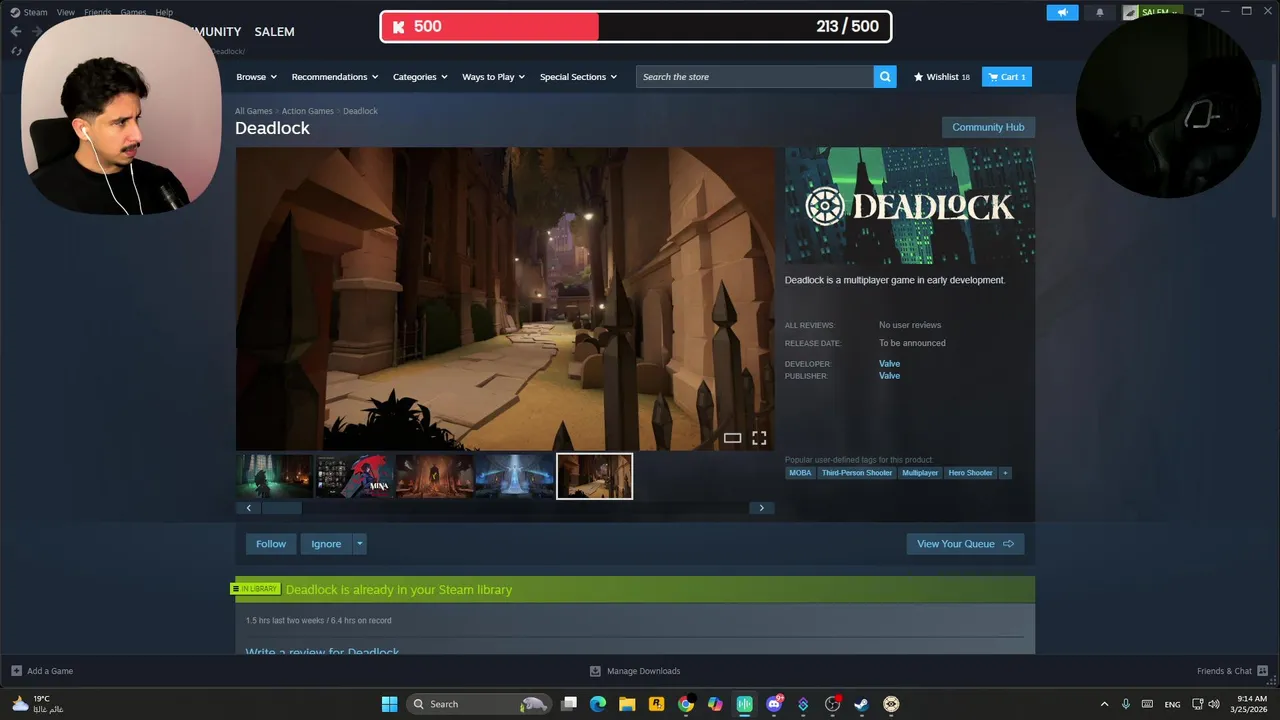Open the notifications bell icon
Screen dimensions: 1280x720
[x=1100, y=12]
